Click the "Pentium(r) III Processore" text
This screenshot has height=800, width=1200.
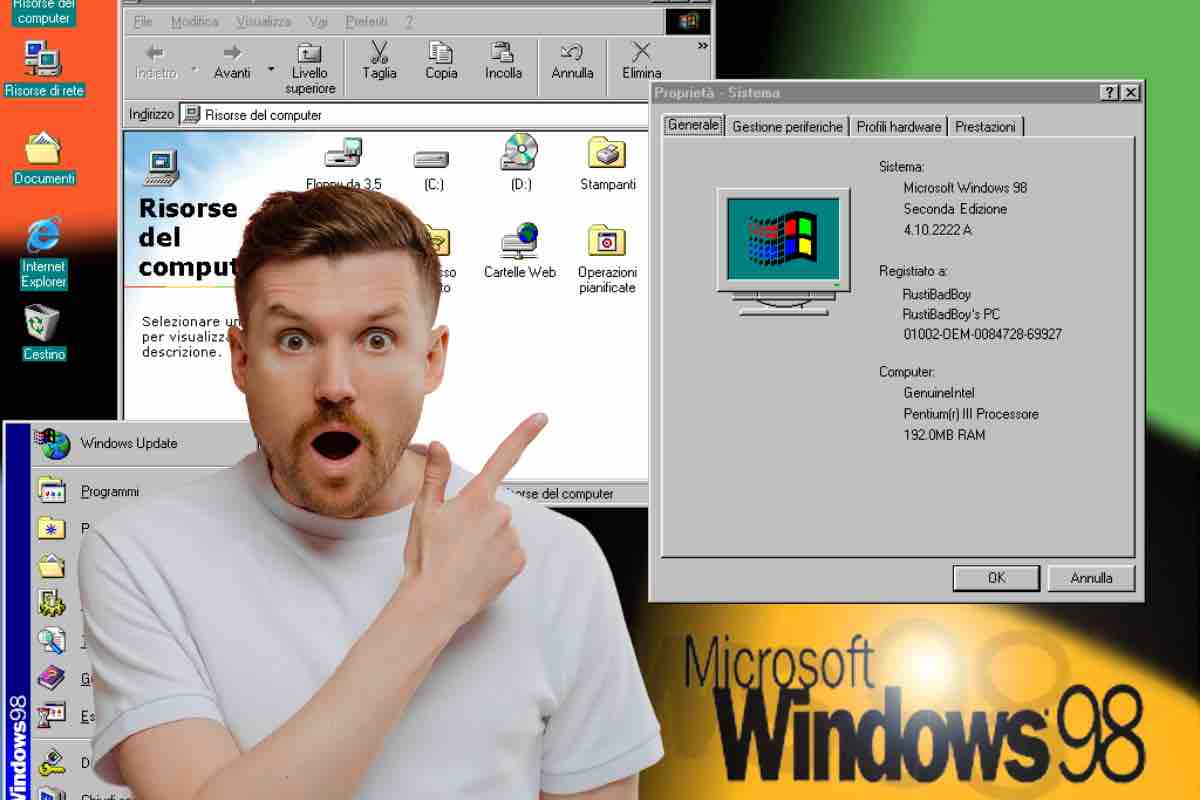click(971, 414)
